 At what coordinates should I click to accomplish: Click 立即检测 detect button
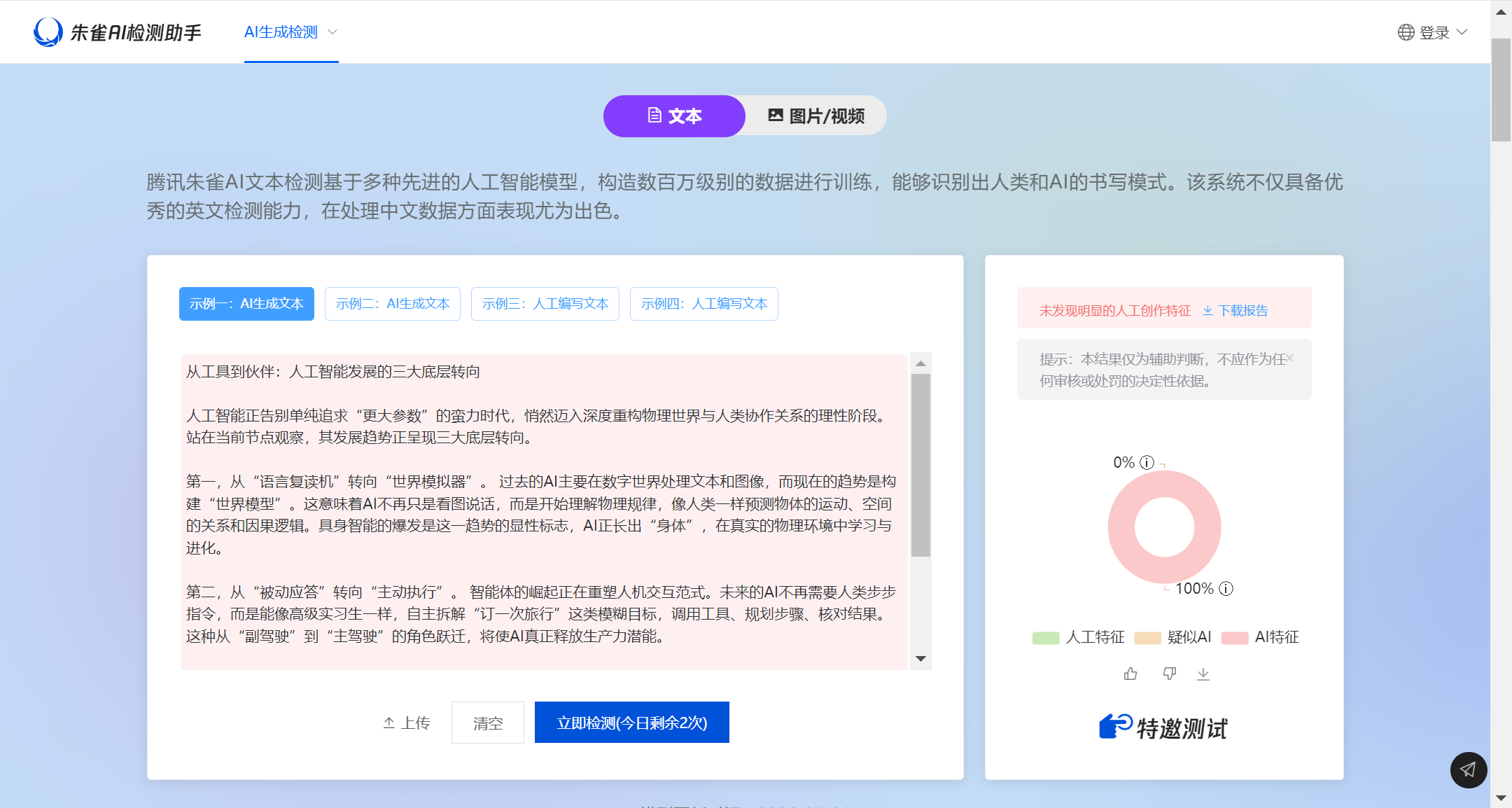632,723
